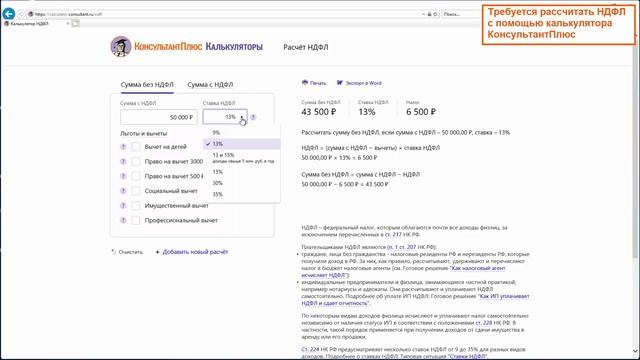Check the Социальный вычет box

coord(136,191)
